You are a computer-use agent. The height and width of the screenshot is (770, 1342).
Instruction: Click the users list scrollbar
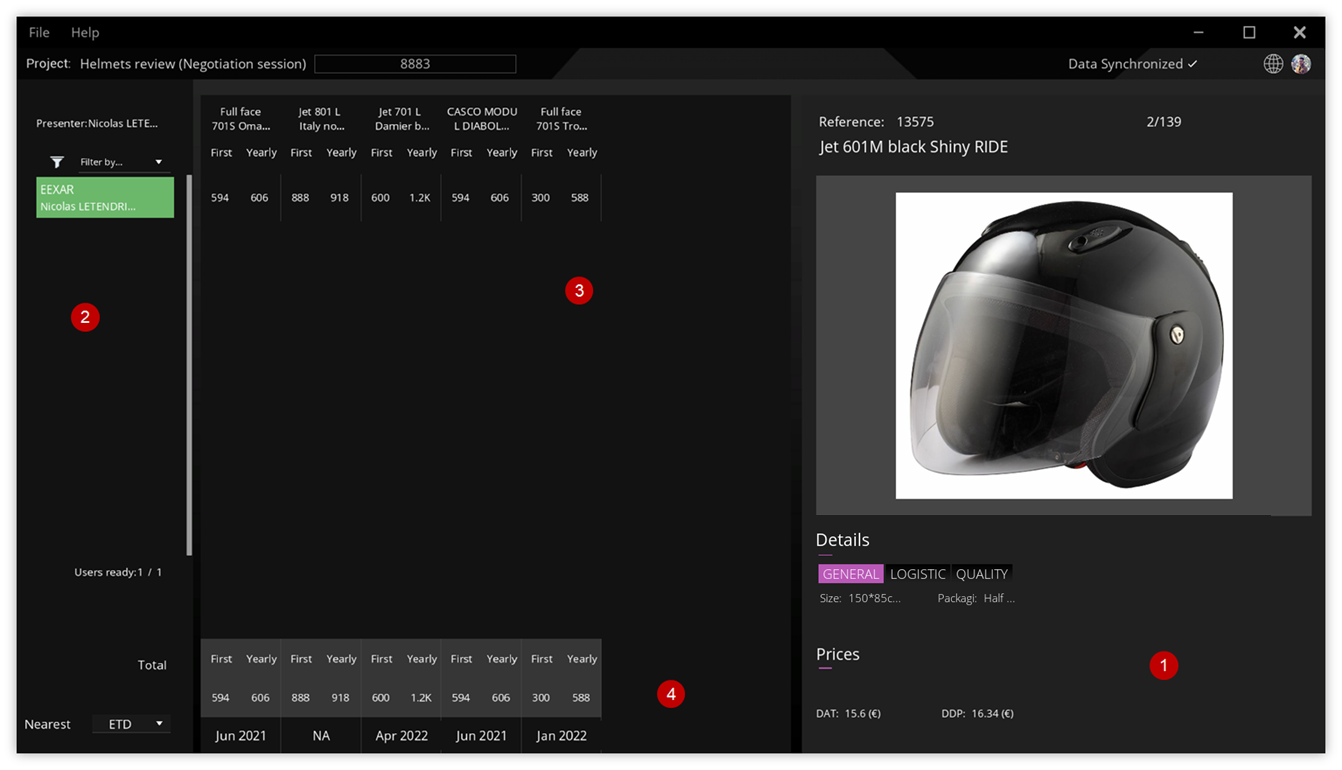pyautogui.click(x=189, y=365)
